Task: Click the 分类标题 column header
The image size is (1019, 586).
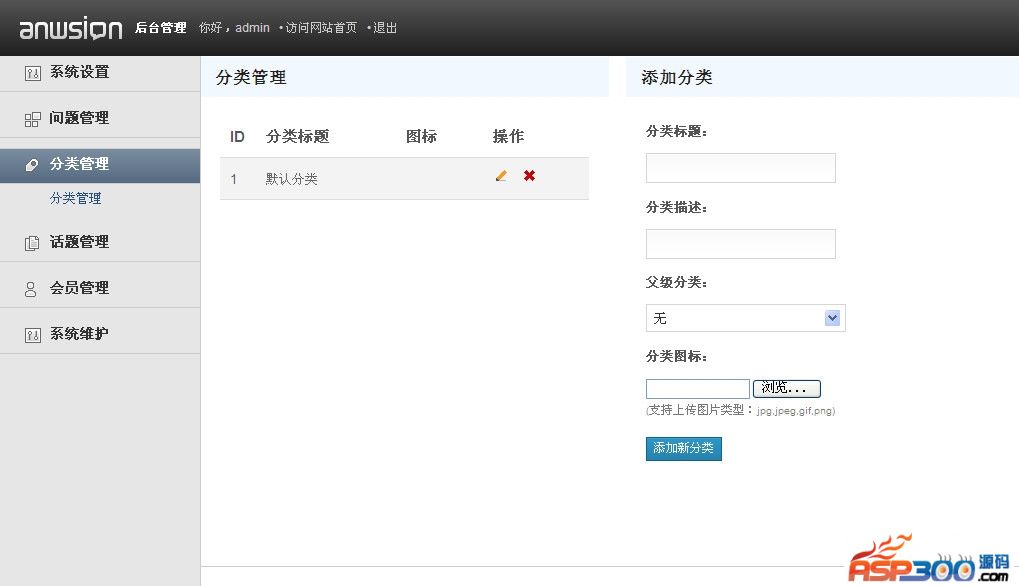Action: click(x=298, y=136)
